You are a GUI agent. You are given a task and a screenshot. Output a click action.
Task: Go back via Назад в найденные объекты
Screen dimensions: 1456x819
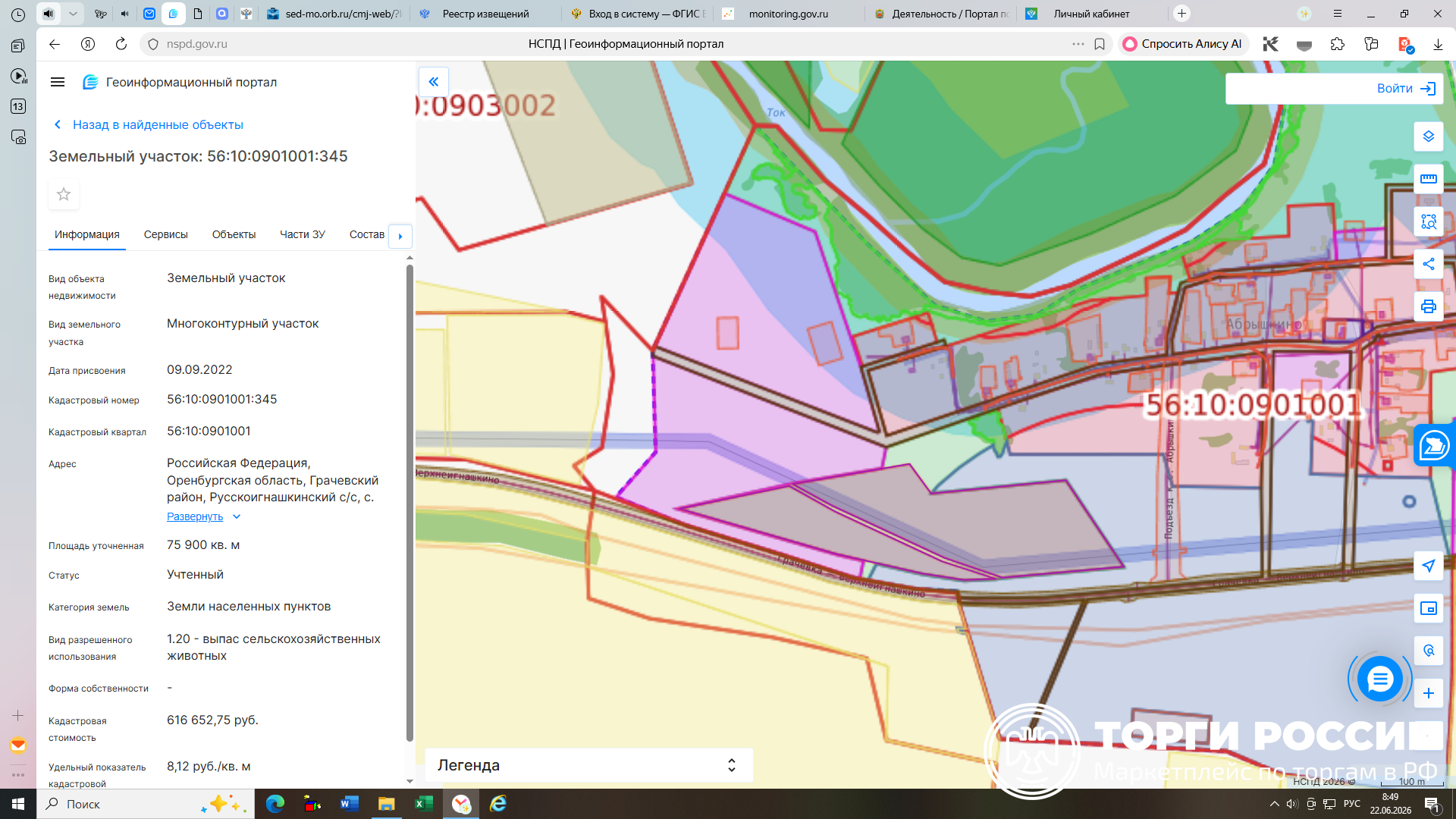click(149, 124)
